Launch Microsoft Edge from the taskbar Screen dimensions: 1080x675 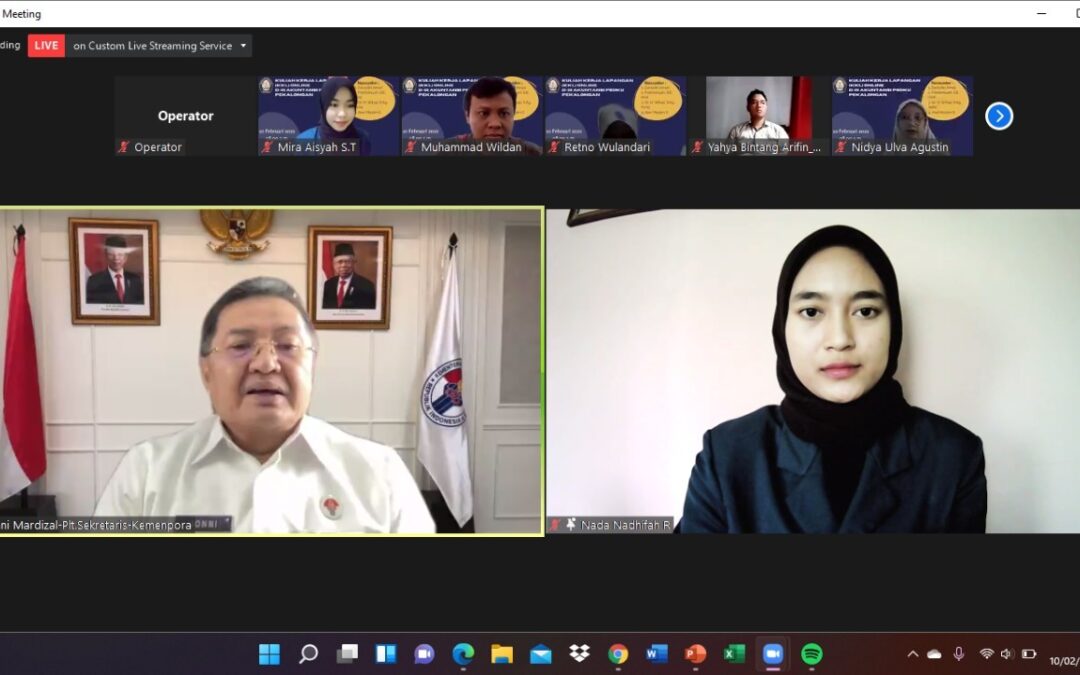(463, 654)
